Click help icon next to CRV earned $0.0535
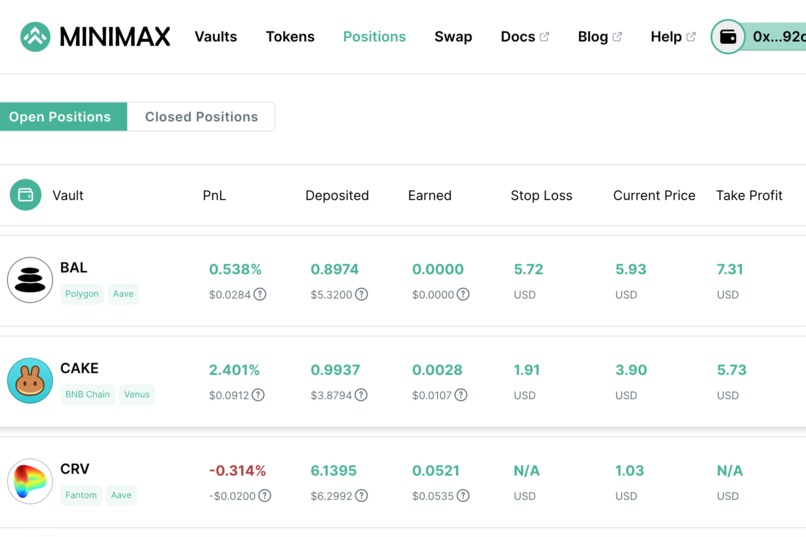The width and height of the screenshot is (806, 537). point(463,495)
